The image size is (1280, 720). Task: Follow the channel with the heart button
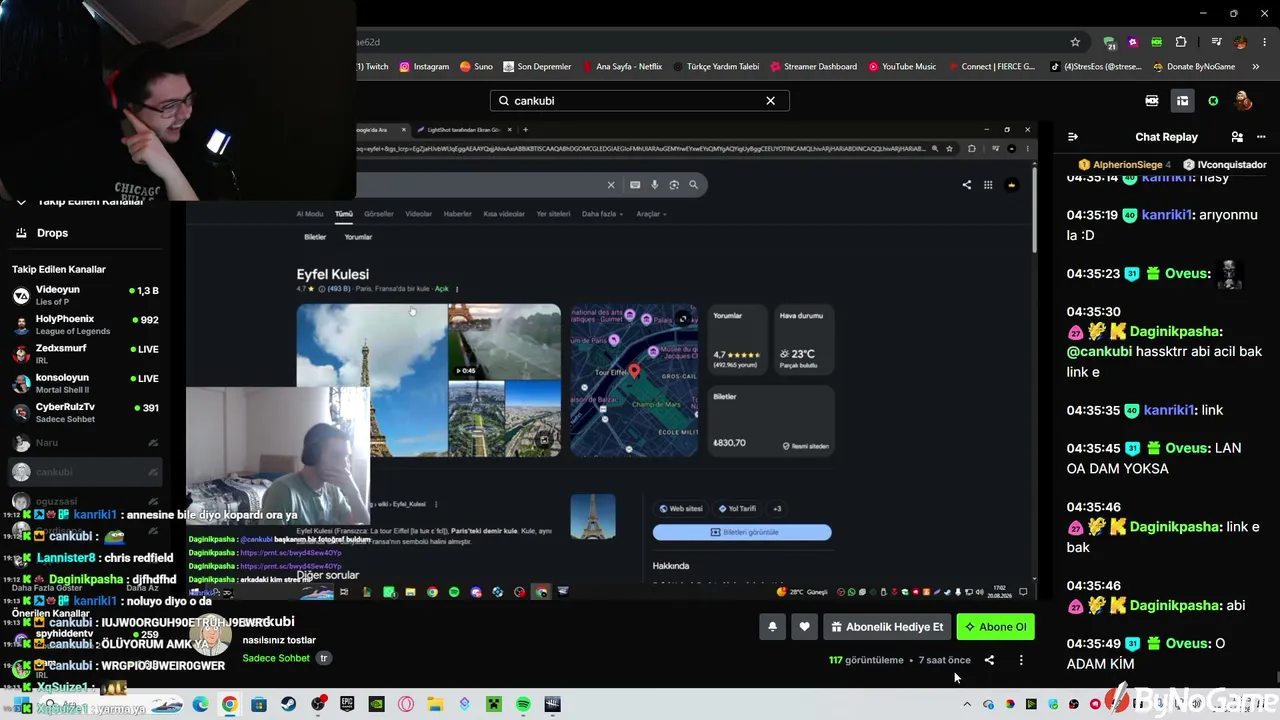[804, 627]
